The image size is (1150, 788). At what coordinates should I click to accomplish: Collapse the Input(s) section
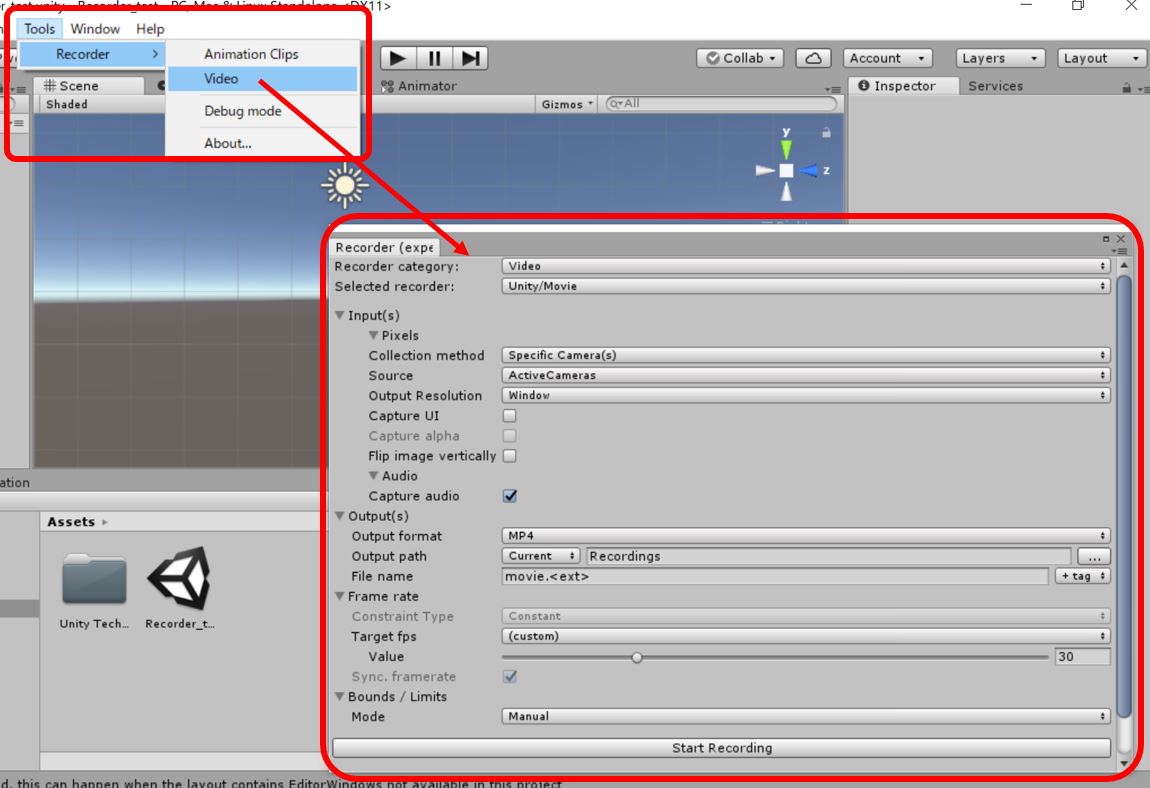coord(340,316)
